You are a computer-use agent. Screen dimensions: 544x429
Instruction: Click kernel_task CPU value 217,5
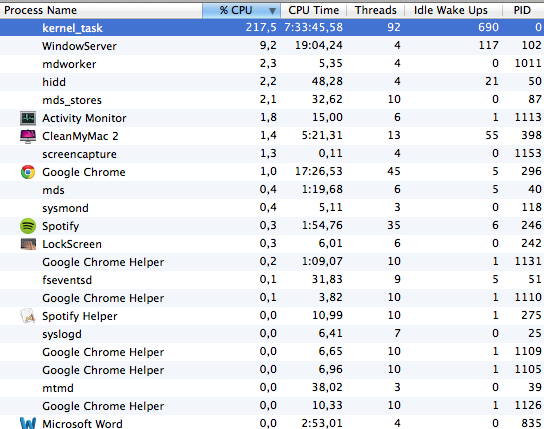(x=261, y=27)
